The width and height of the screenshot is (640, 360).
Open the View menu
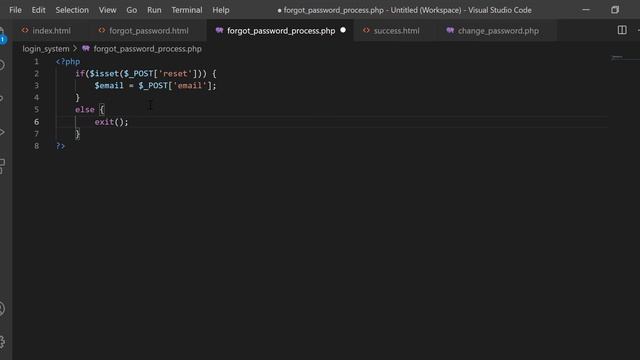click(107, 10)
